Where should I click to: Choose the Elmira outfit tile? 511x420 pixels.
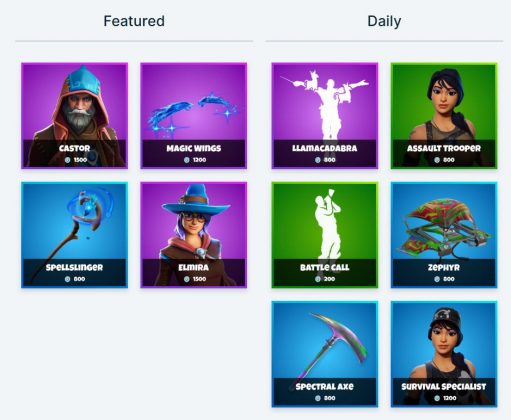(194, 235)
